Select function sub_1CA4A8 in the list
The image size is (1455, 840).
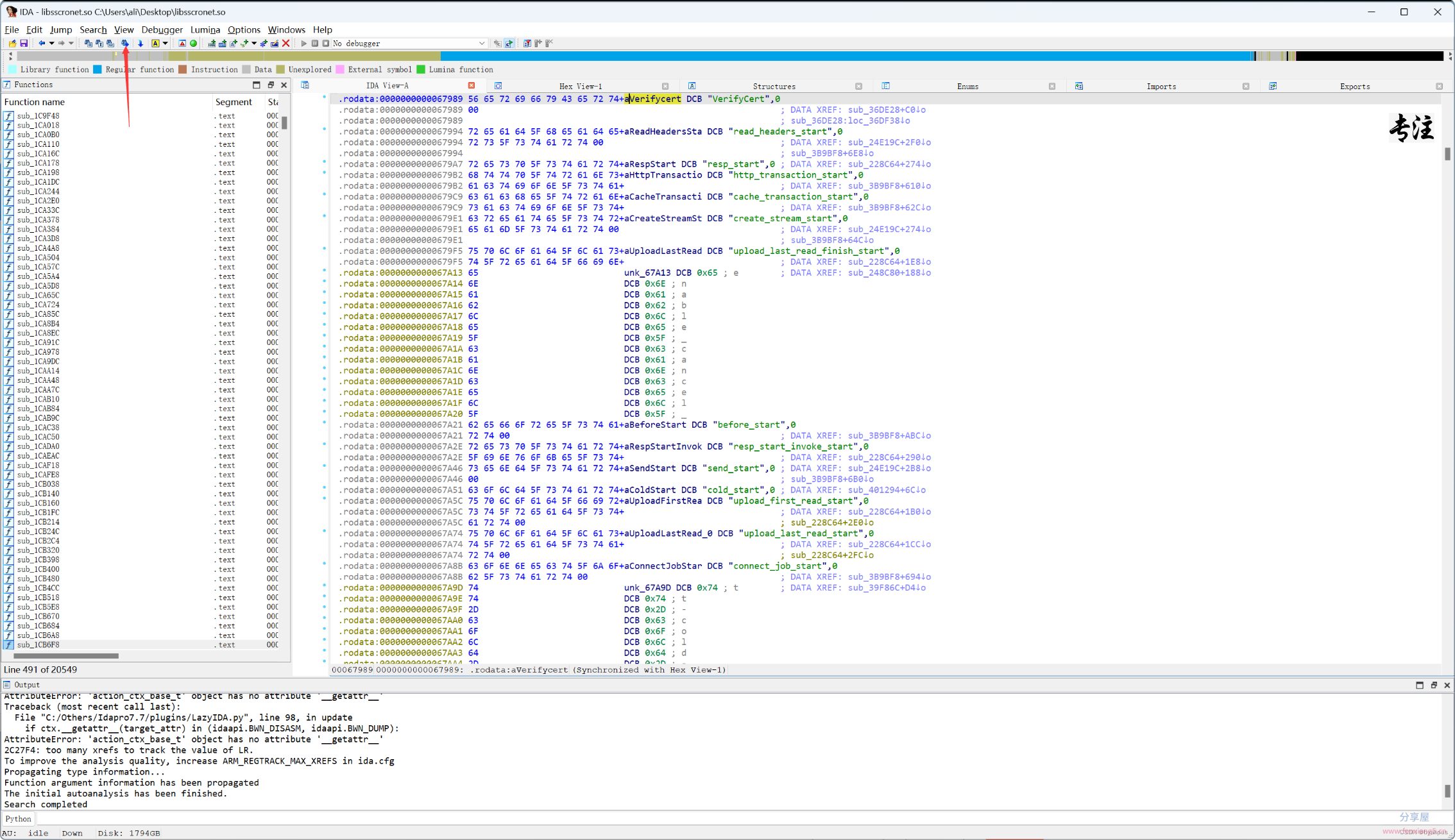[x=38, y=248]
